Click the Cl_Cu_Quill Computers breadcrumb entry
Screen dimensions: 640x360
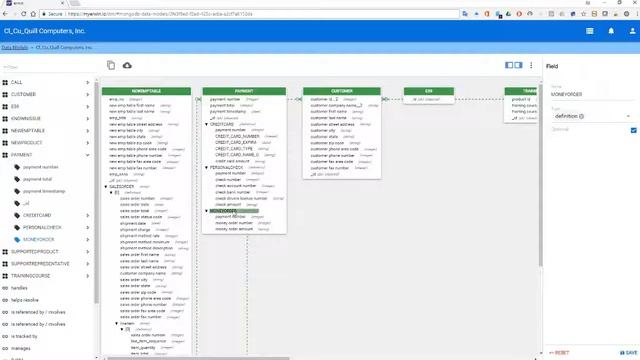point(64,48)
